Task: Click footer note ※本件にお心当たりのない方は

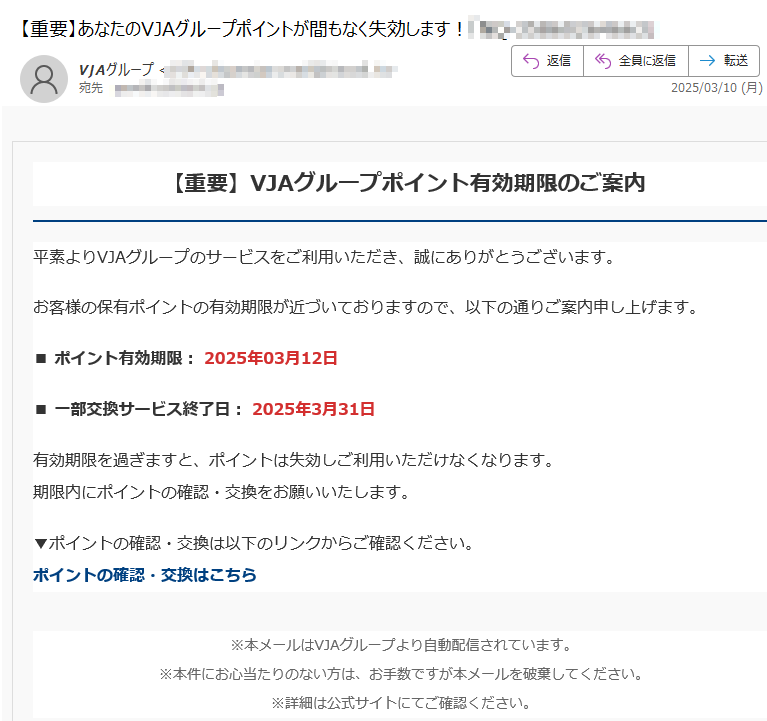Action: [401, 674]
